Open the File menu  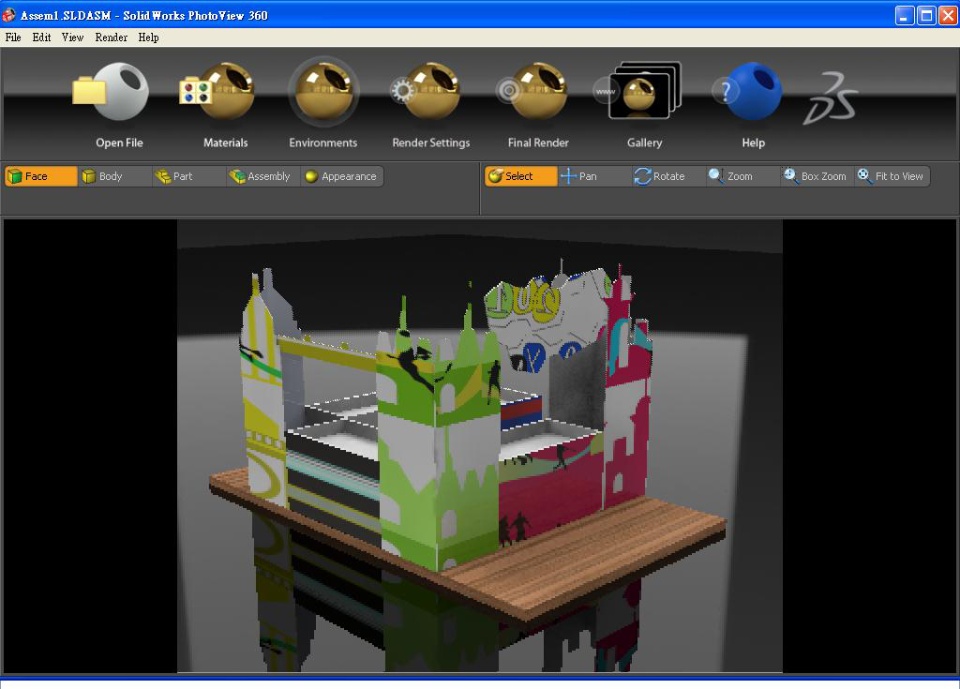point(13,37)
